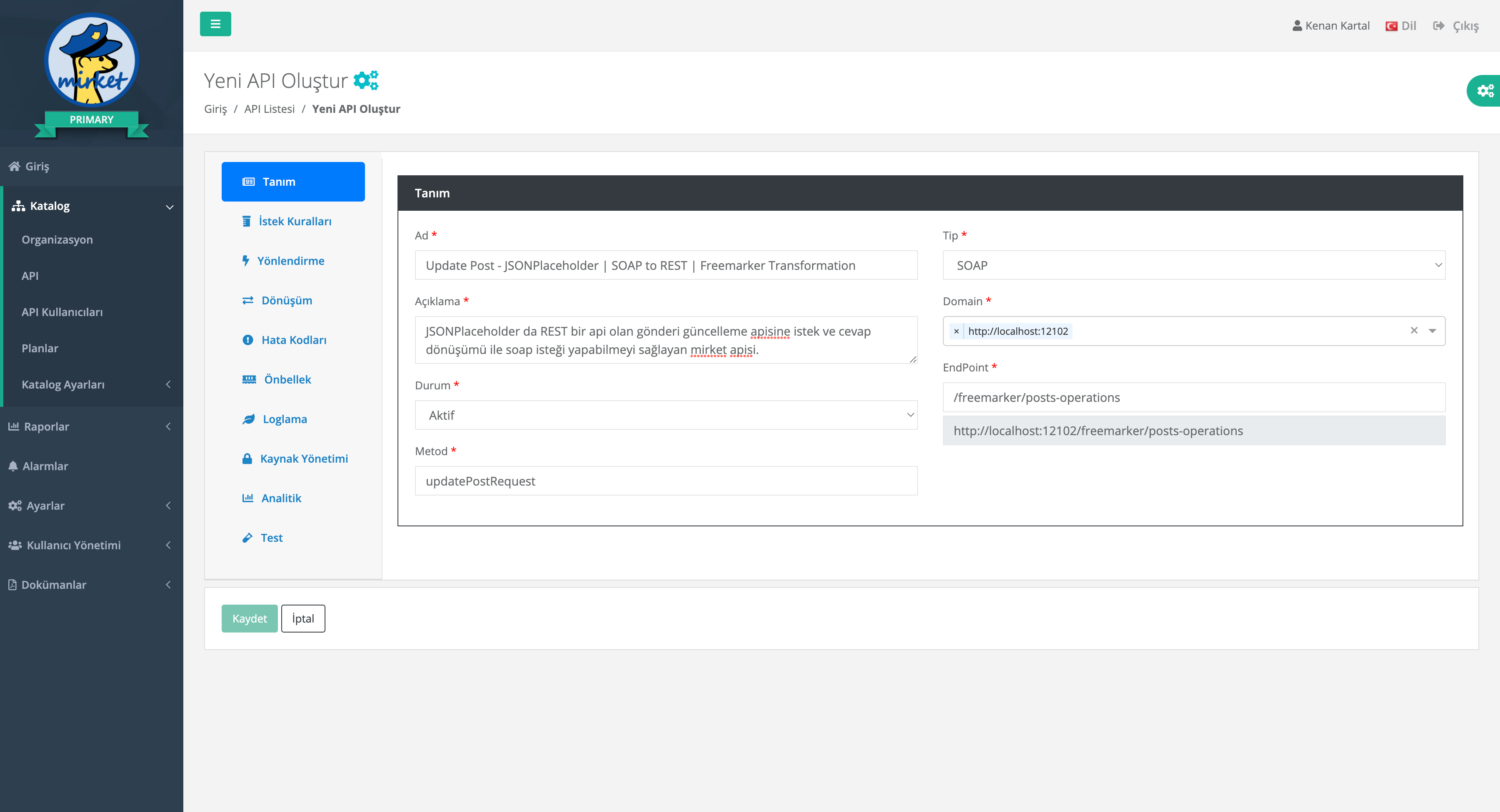Viewport: 1500px width, 812px height.
Task: Open API in the sidebar
Action: point(30,276)
